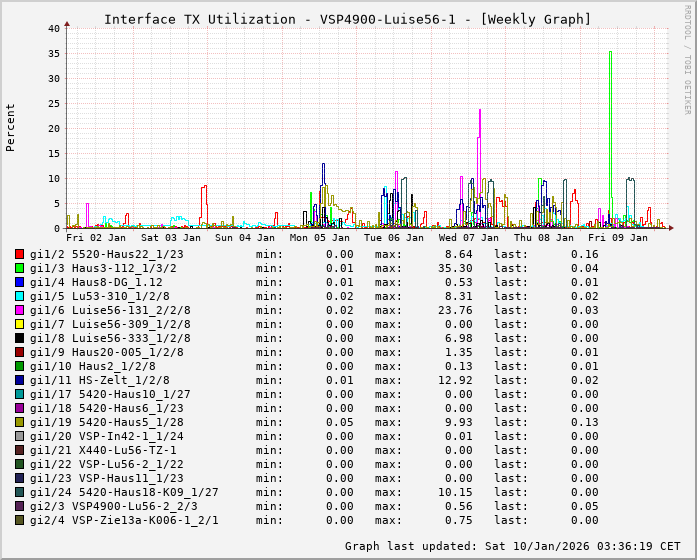Click the dark blue gi1/11 HS-Zelt swatch
This screenshot has width=697, height=560.
tap(20, 380)
